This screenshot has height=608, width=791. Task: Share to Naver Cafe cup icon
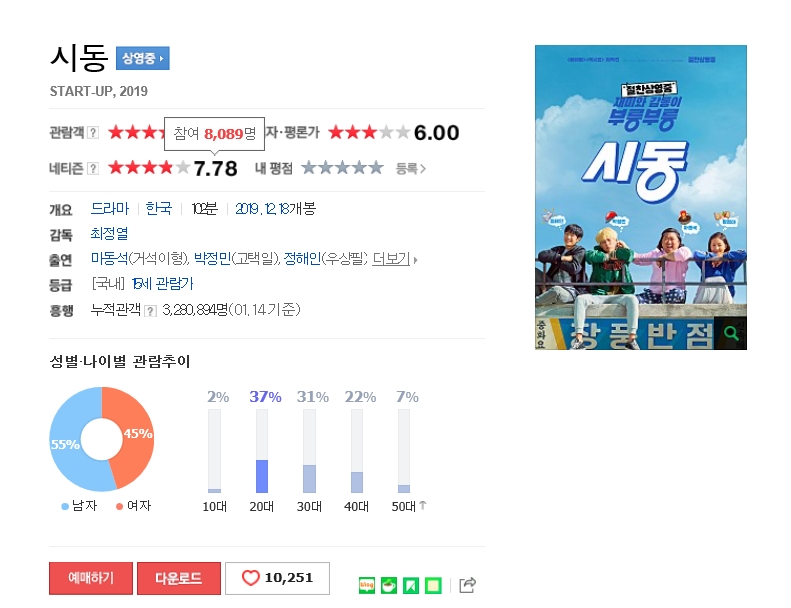coord(389,585)
